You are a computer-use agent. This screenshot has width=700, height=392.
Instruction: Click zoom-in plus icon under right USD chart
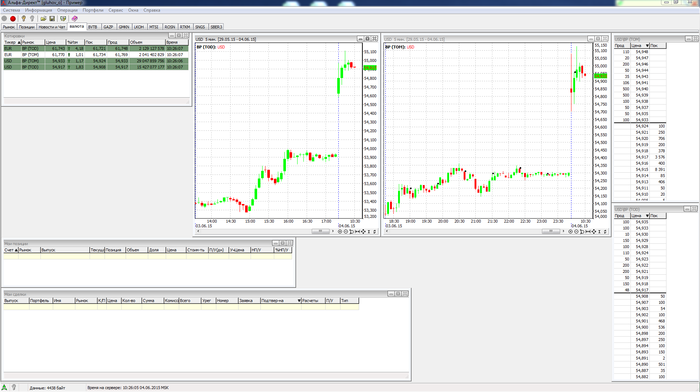(570, 232)
